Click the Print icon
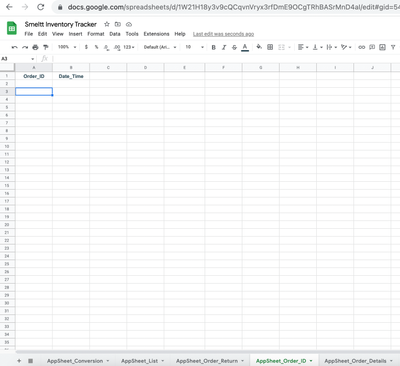400x366 pixels. [35, 47]
